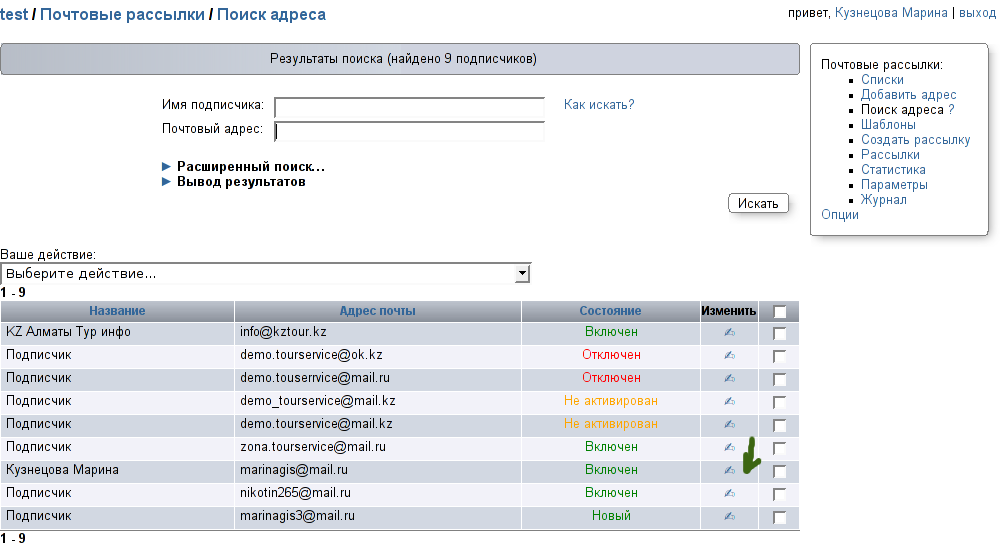Click 'test' breadcrumb link
Image resolution: width=1001 pixels, height=548 pixels.
click(14, 15)
